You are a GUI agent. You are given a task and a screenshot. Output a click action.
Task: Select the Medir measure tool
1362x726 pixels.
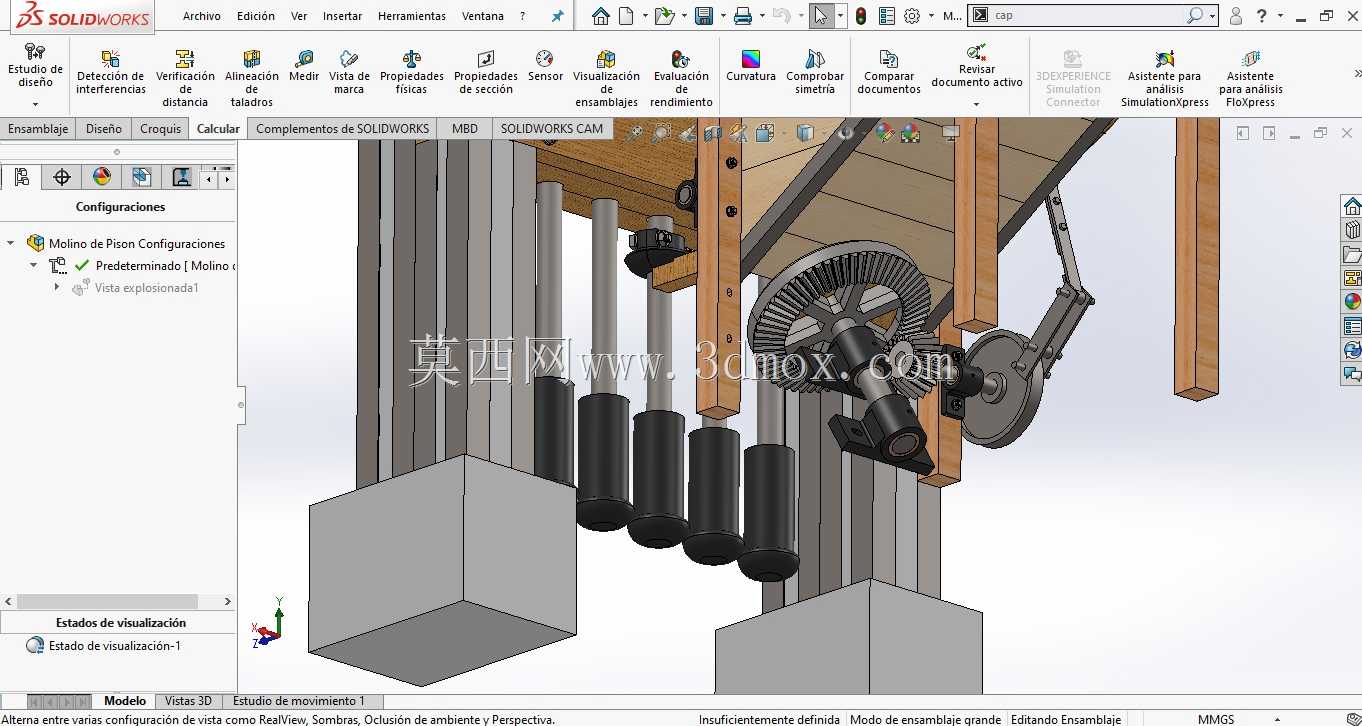(x=304, y=66)
